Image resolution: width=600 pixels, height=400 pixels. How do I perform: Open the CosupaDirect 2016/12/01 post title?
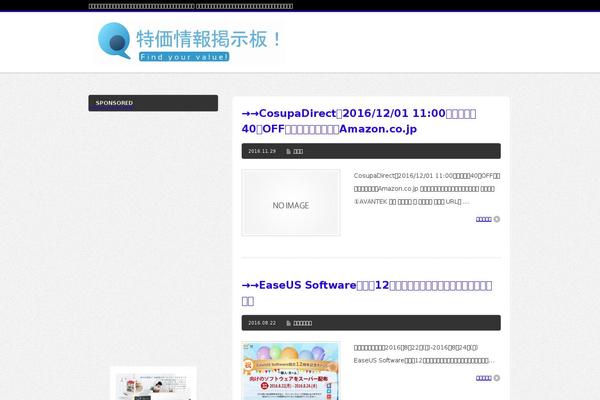(x=359, y=121)
